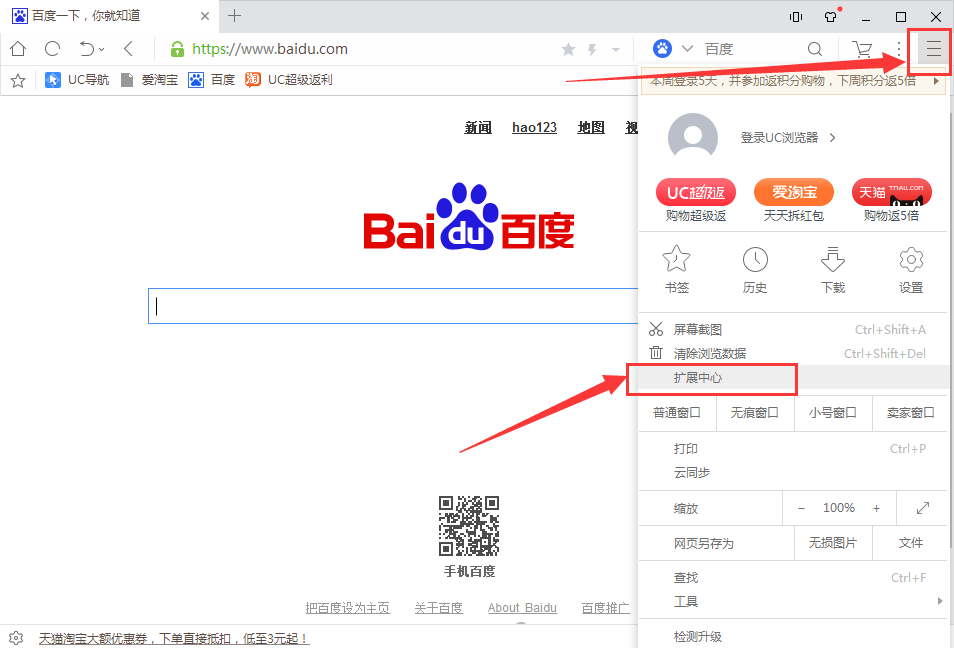Select the 扩展中心 menu entry
Viewport: 954px width, 648px height.
point(712,379)
